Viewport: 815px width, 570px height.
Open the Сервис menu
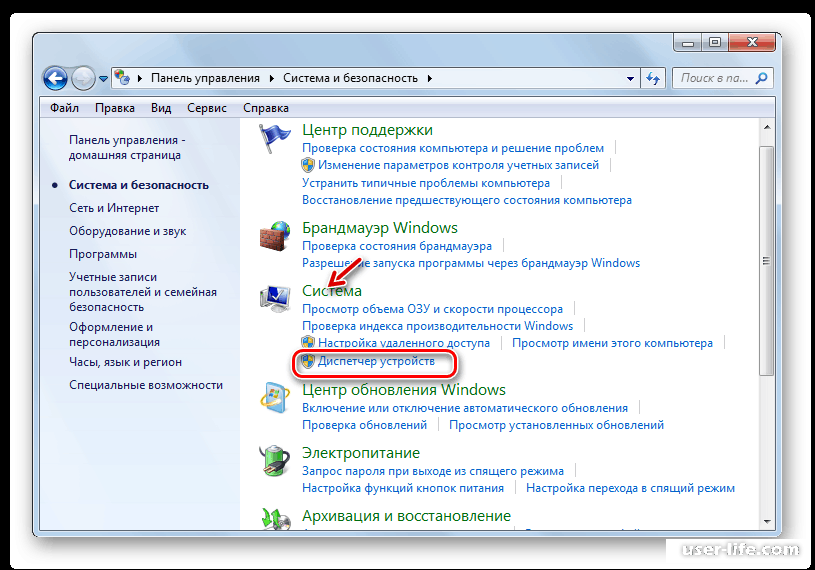[x=207, y=108]
